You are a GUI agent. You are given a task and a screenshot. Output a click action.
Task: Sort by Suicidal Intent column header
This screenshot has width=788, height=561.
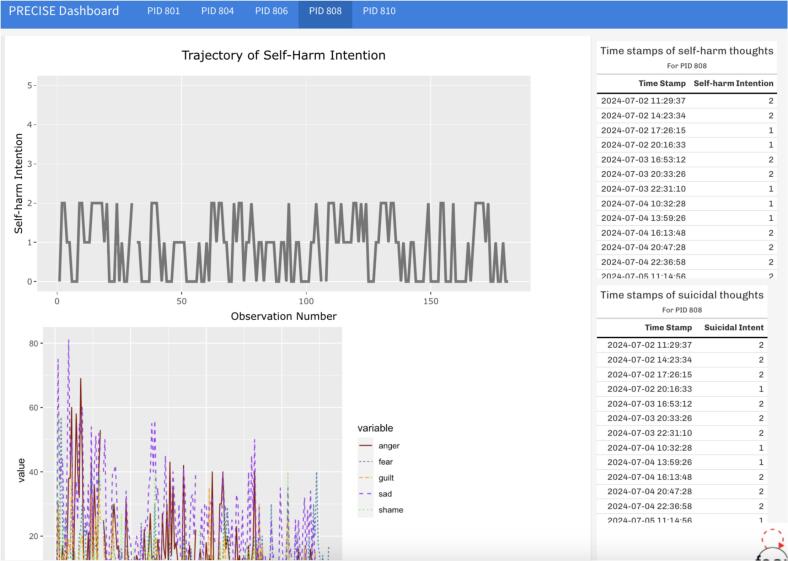point(734,327)
